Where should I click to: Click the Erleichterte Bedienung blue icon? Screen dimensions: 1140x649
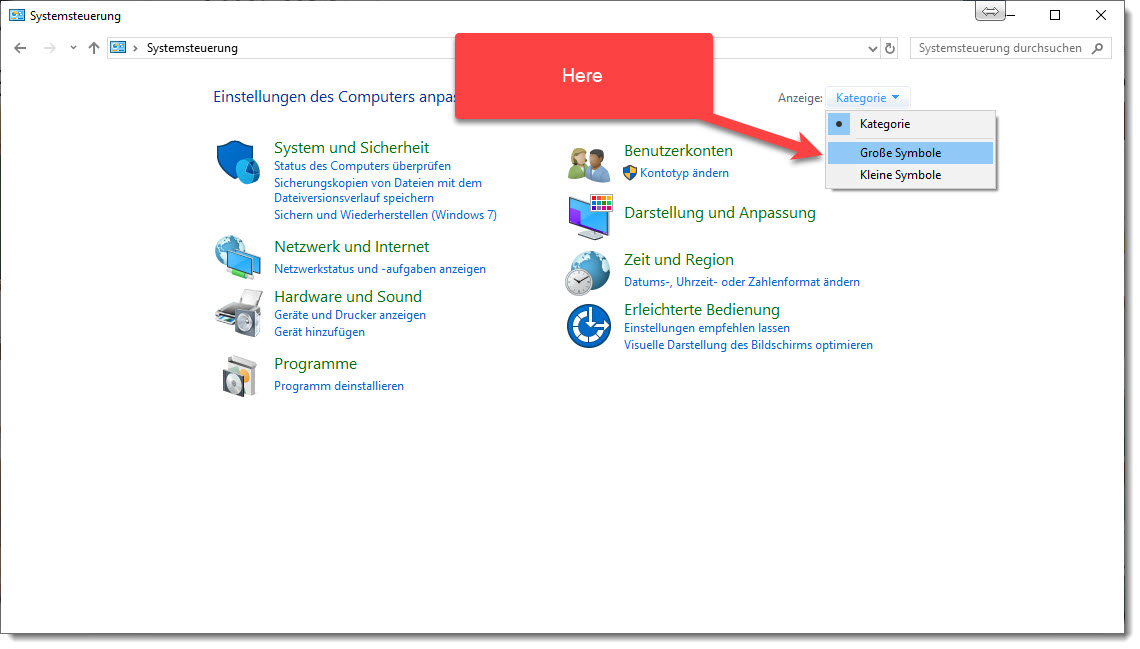(x=589, y=326)
